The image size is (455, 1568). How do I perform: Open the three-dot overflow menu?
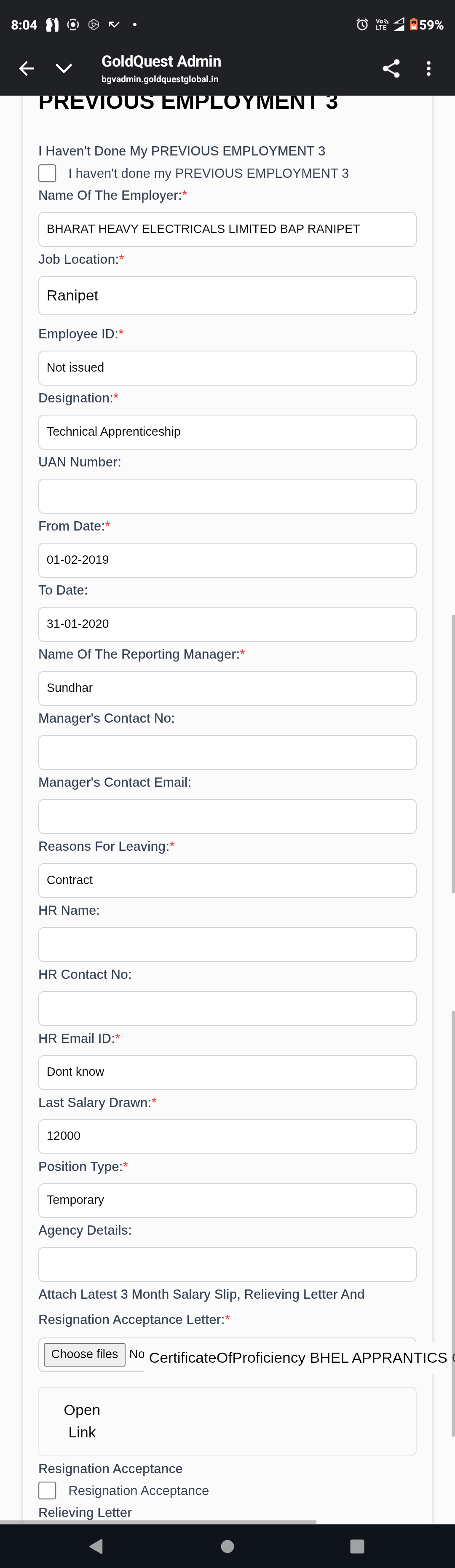click(429, 69)
